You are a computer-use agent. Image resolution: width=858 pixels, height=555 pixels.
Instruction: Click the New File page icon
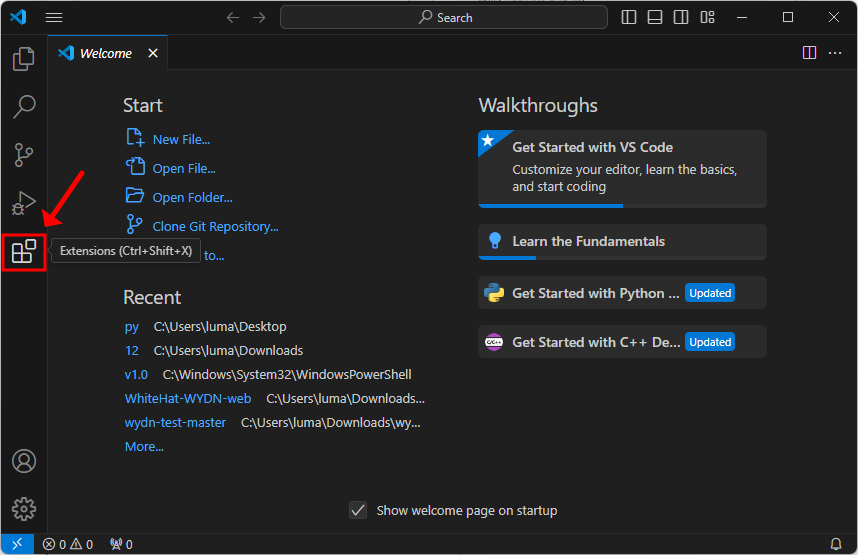pos(135,137)
